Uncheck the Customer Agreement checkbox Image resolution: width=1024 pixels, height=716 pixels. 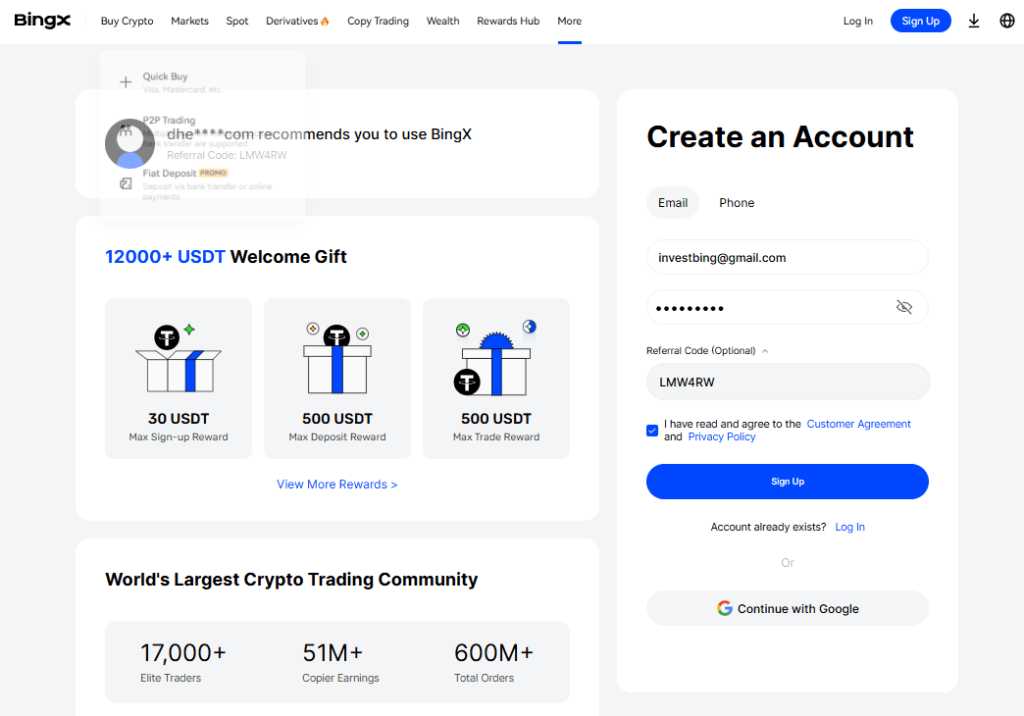point(652,431)
